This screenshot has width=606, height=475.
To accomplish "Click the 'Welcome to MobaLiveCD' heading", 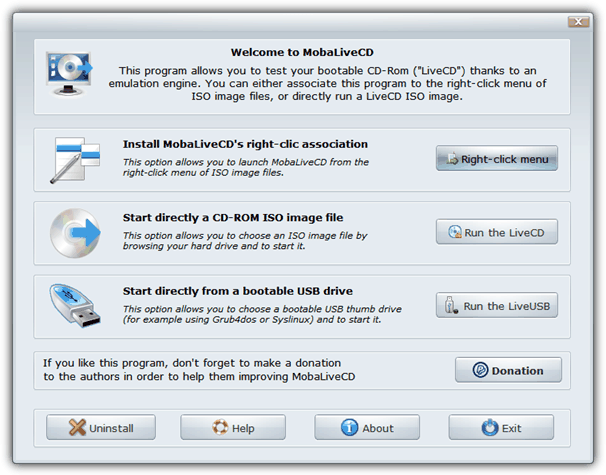I will pos(302,52).
